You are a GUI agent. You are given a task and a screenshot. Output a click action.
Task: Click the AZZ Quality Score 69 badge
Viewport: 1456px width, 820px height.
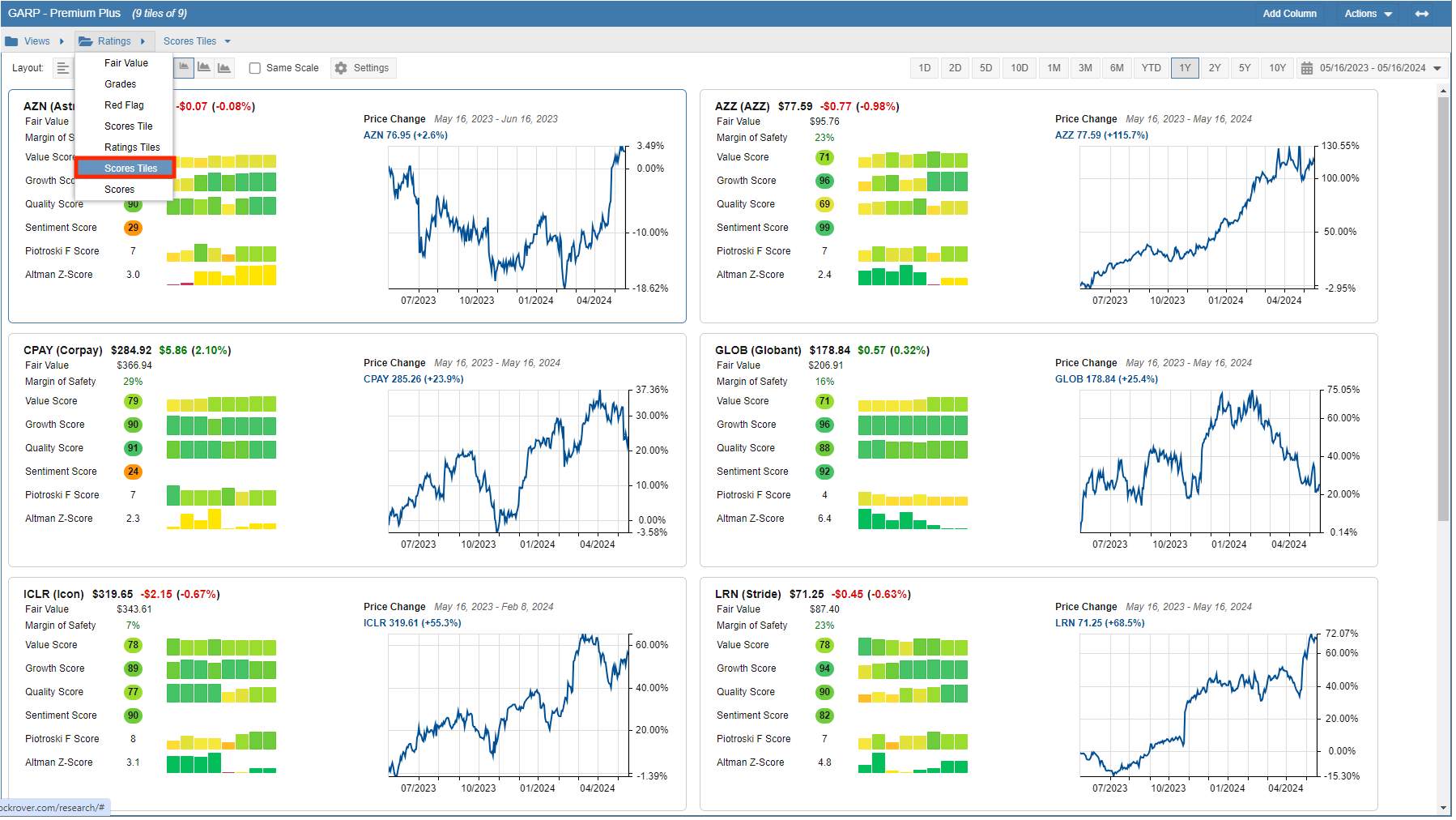pos(824,204)
